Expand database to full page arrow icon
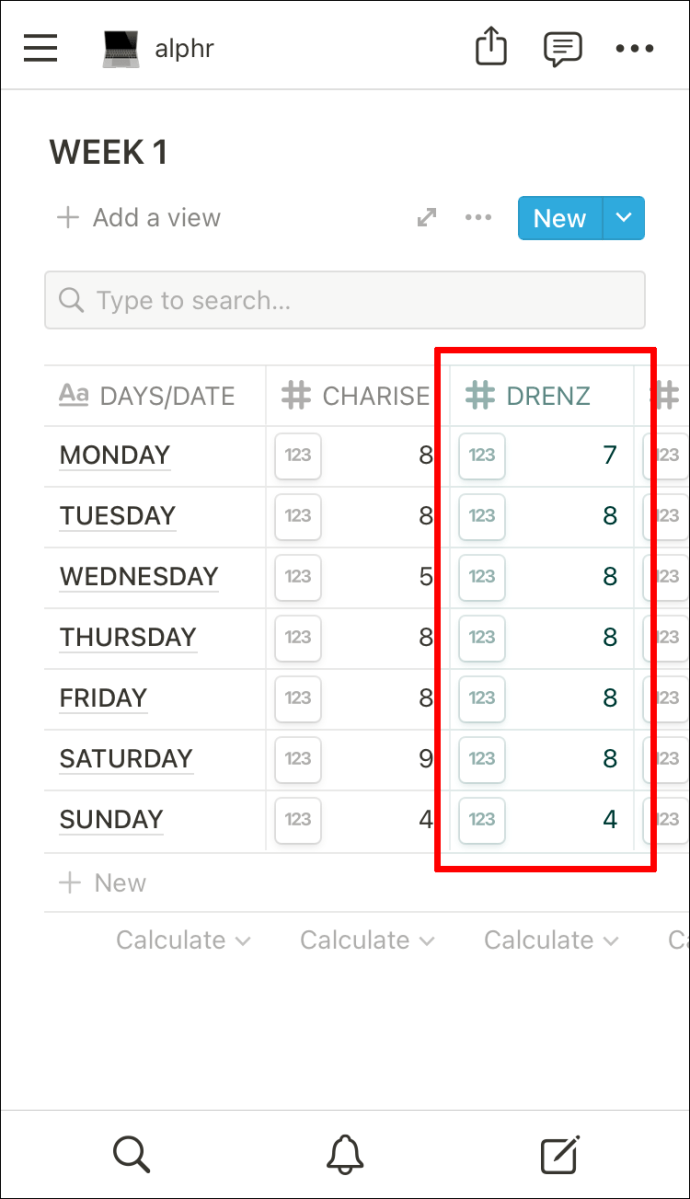This screenshot has height=1199, width=690. [x=427, y=218]
